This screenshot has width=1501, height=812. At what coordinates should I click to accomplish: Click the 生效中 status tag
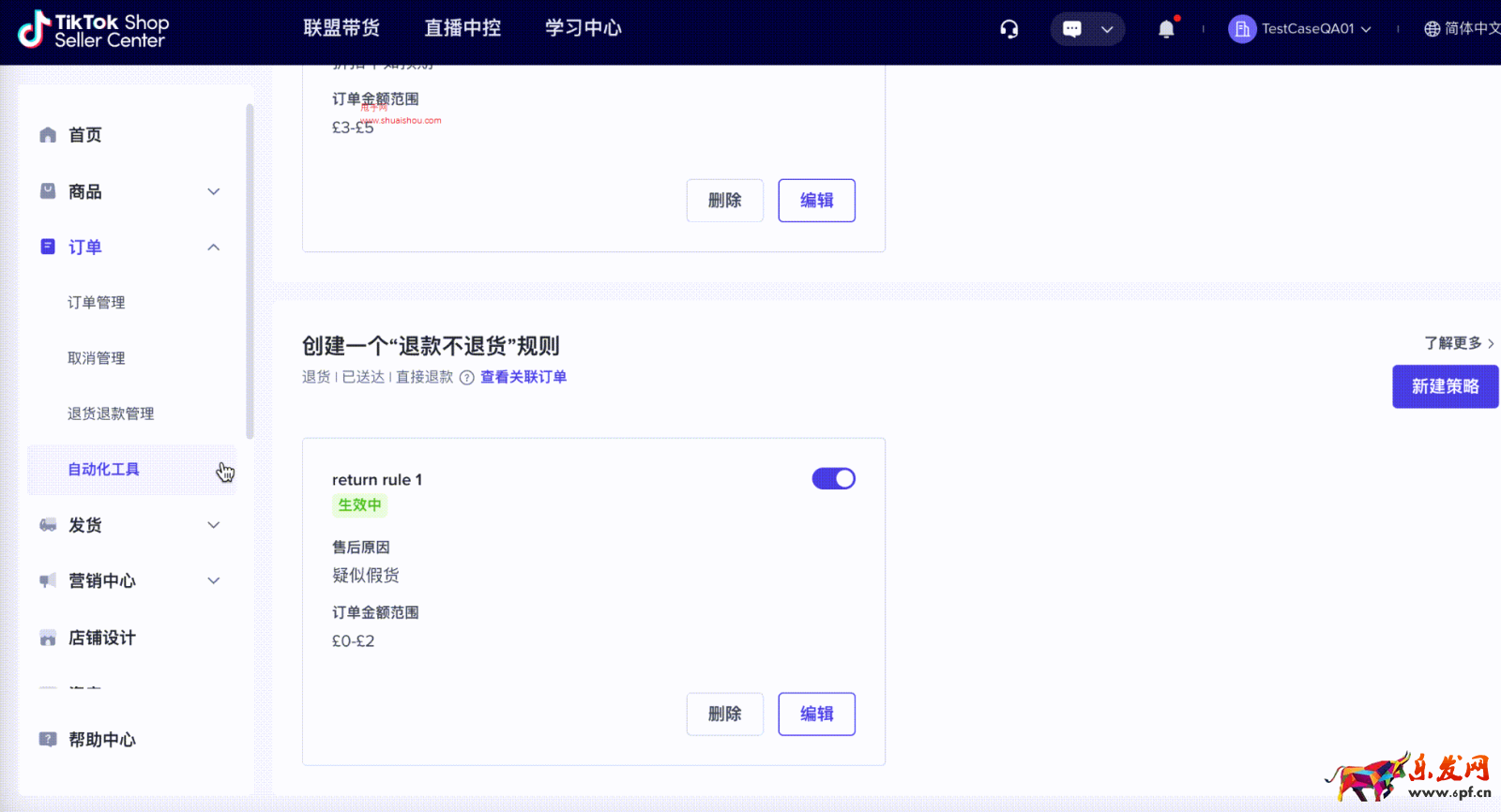(359, 505)
